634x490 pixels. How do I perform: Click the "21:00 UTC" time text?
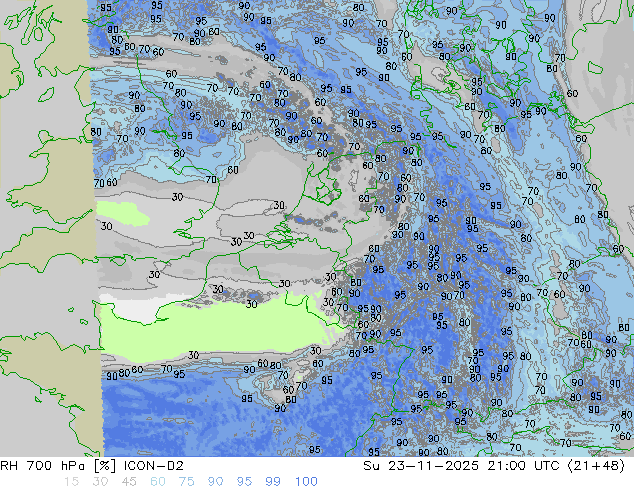click(x=524, y=466)
